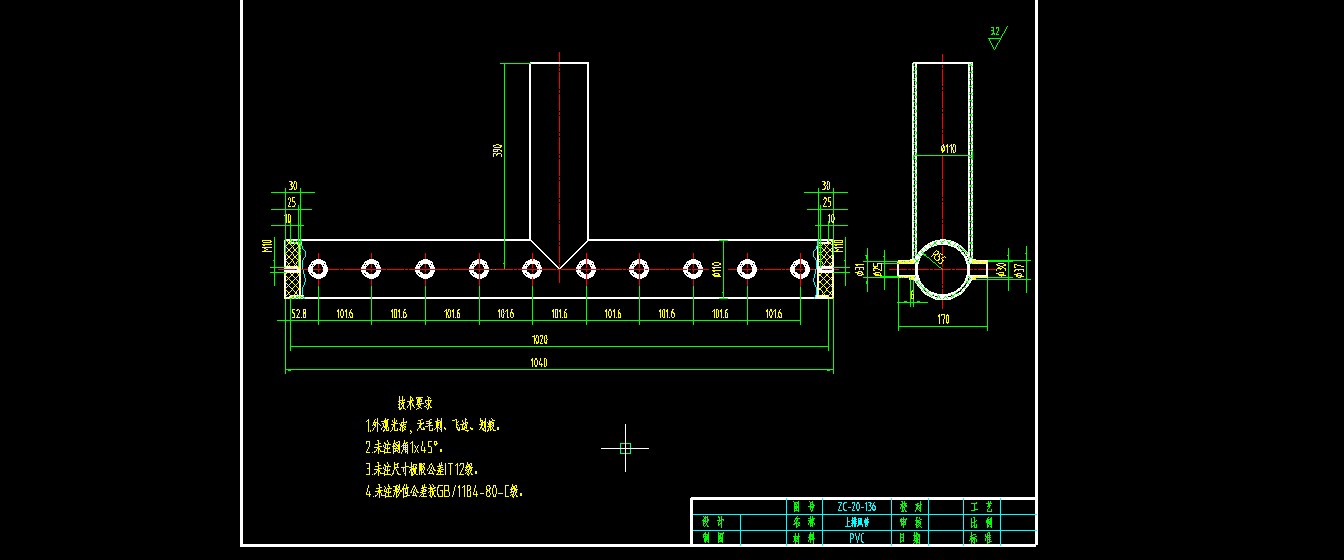Select the first hole circle from left
This screenshot has height=560, width=1344.
(x=318, y=269)
